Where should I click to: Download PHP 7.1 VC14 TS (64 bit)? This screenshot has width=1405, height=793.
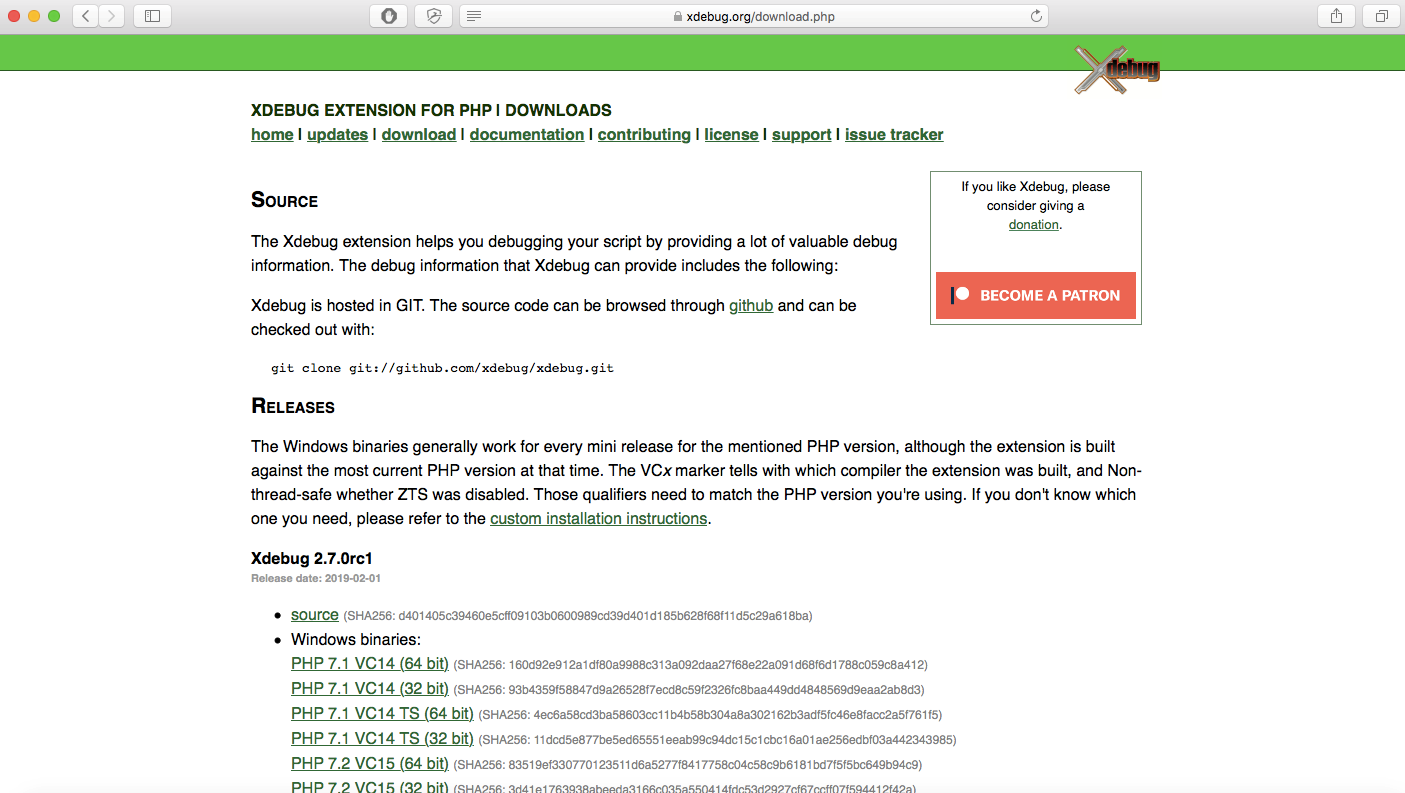pos(382,714)
